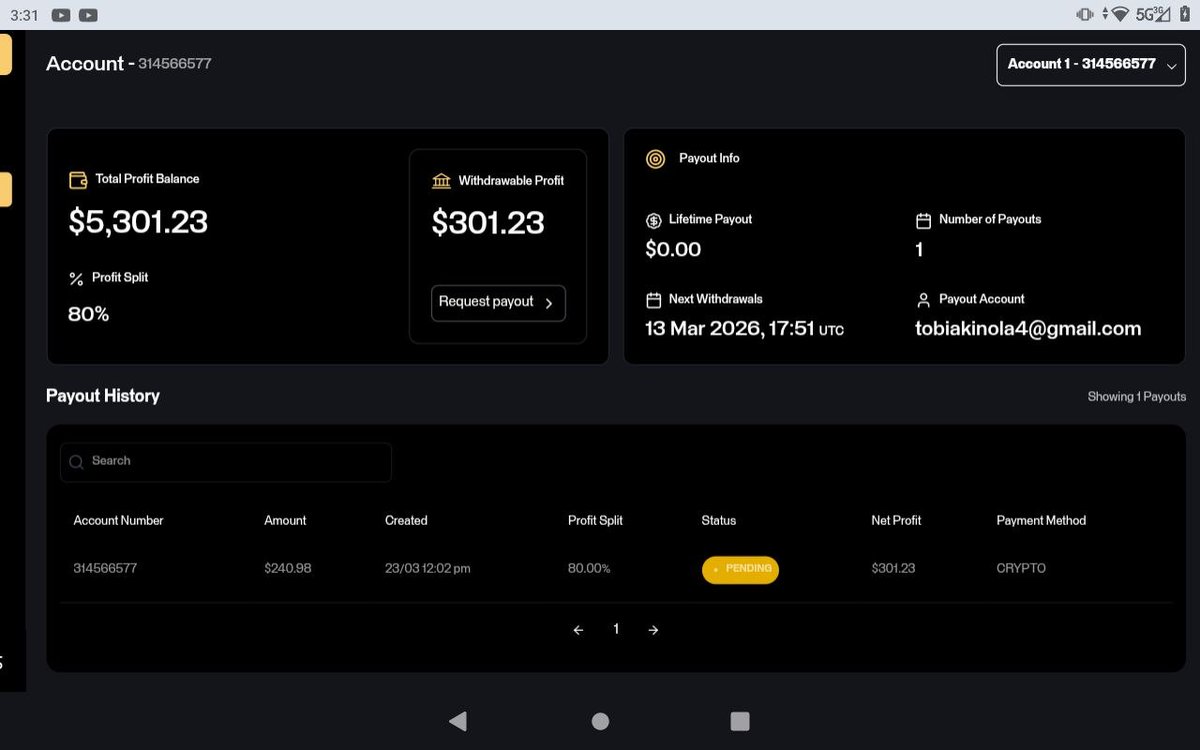
Task: Click the Showing 1 Payouts text
Action: (1137, 397)
